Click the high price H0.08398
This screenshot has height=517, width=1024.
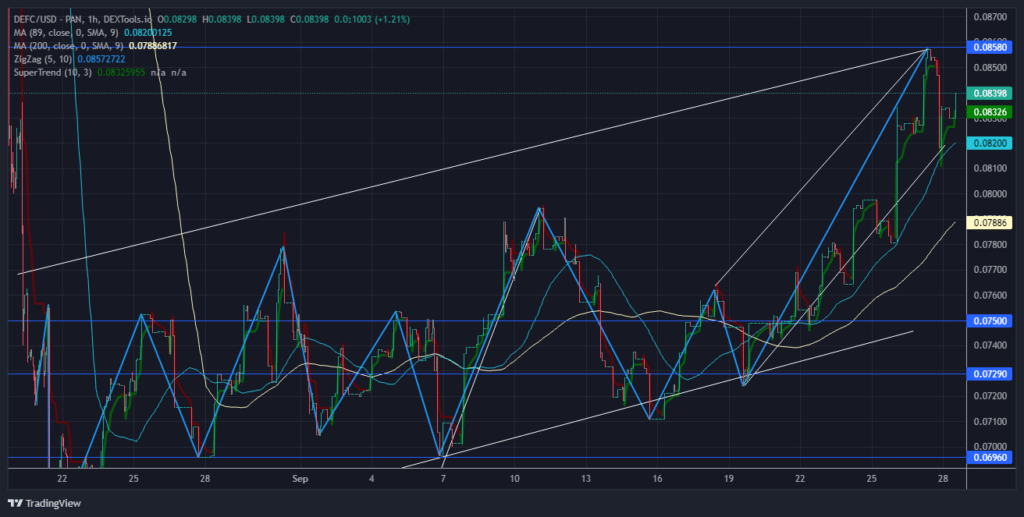coord(221,20)
